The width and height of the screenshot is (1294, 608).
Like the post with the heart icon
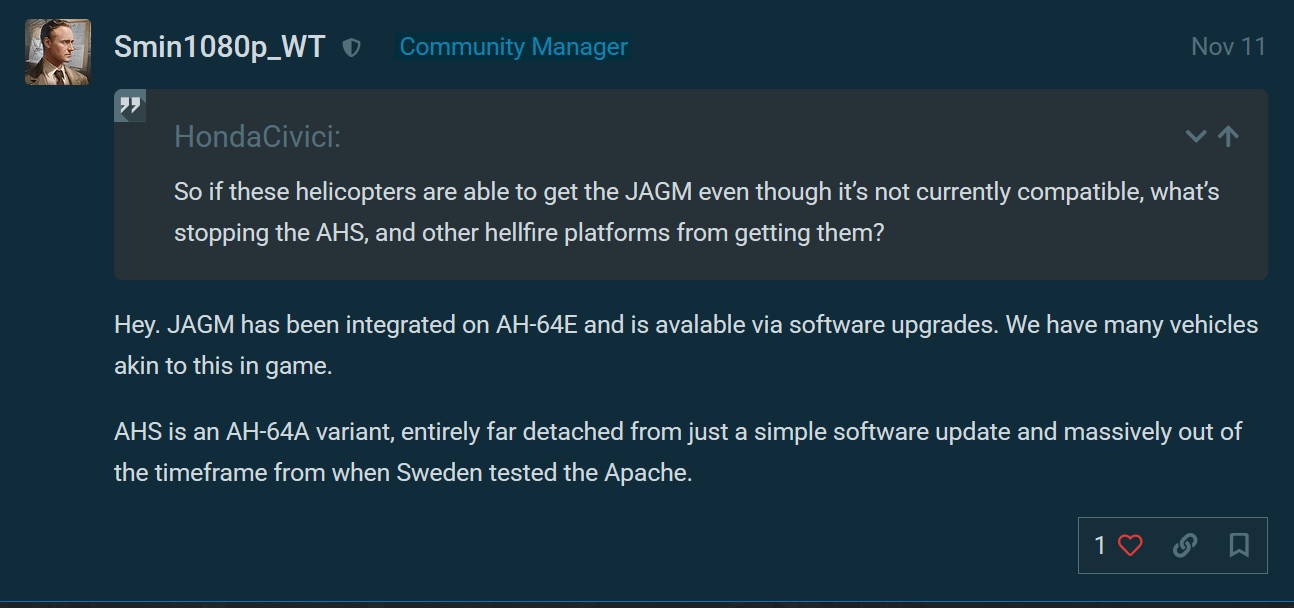point(1130,545)
